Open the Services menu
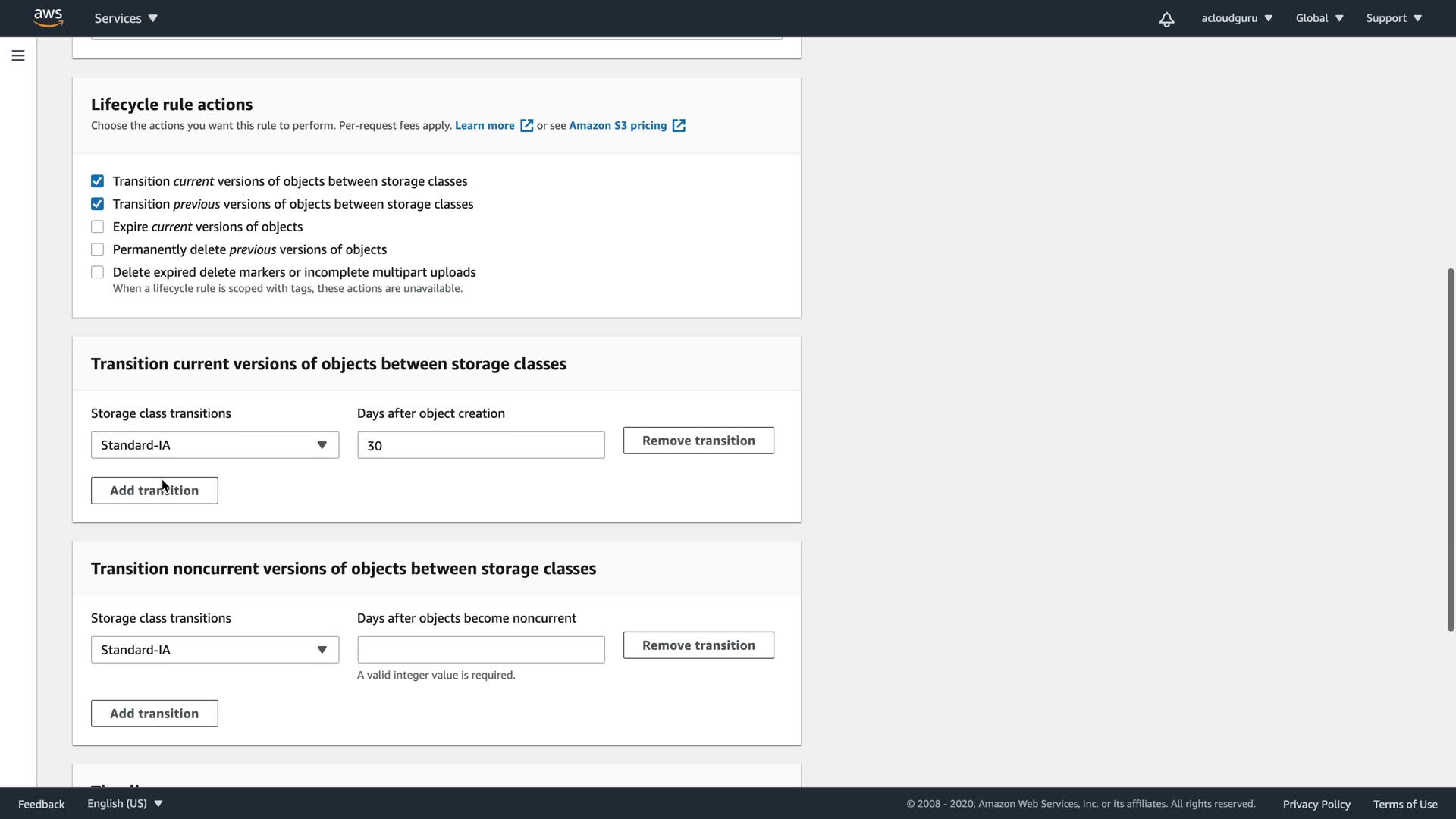The width and height of the screenshot is (1456, 819). [126, 18]
